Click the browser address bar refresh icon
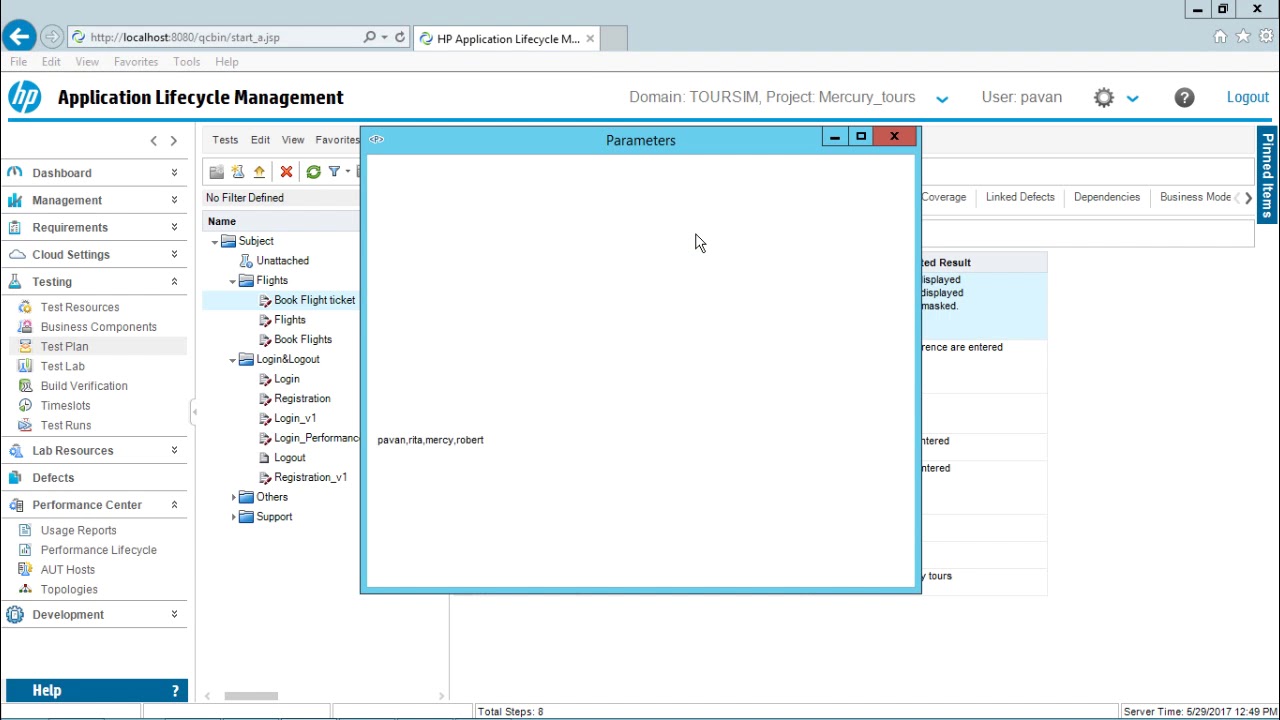The width and height of the screenshot is (1280, 720). coord(400,37)
